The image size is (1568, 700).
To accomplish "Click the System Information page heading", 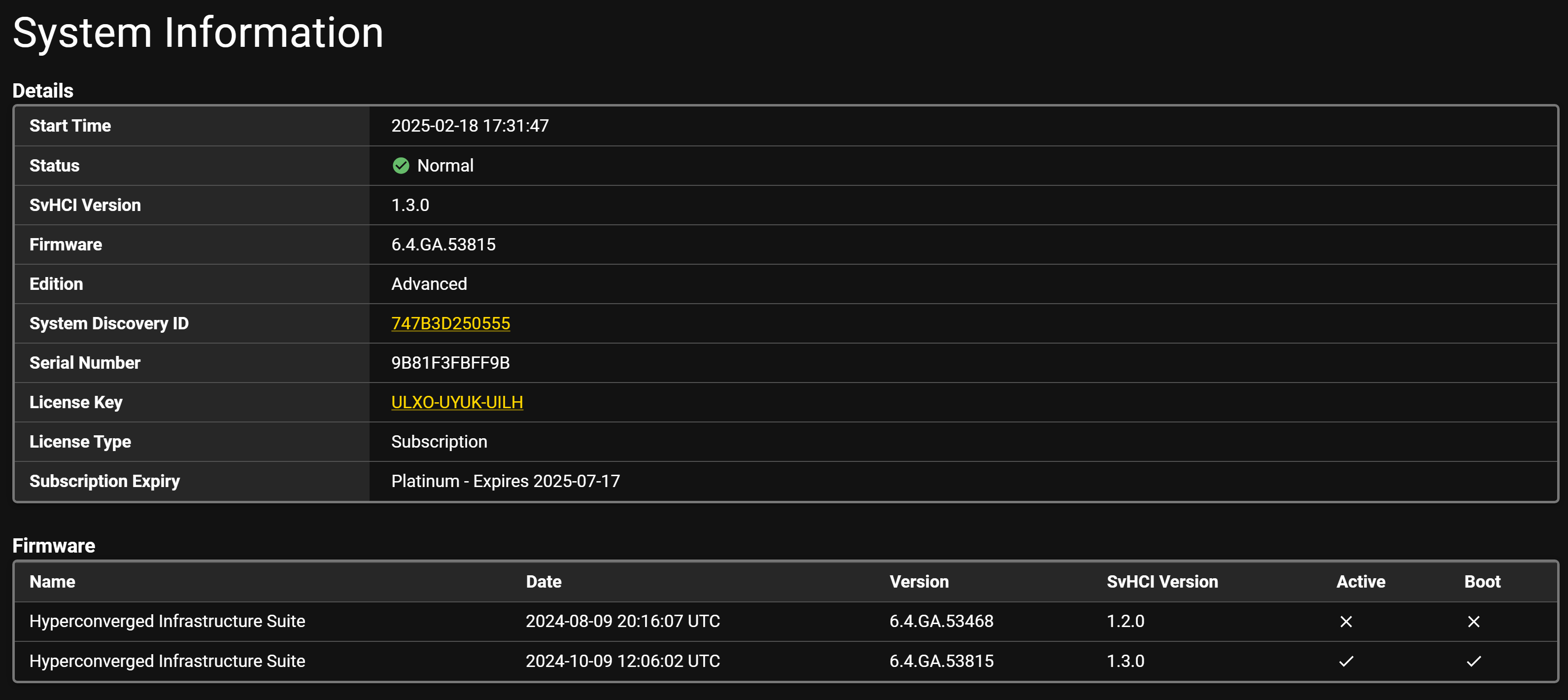I will click(x=198, y=32).
